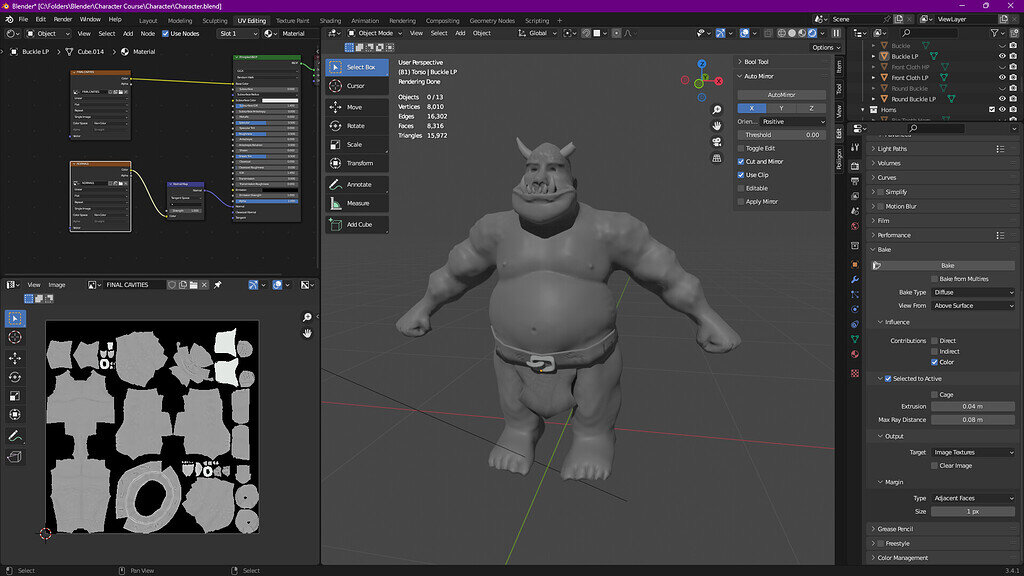1024x576 pixels.
Task: Hide the Front Cloth LP object in the outliner
Action: point(1002,77)
